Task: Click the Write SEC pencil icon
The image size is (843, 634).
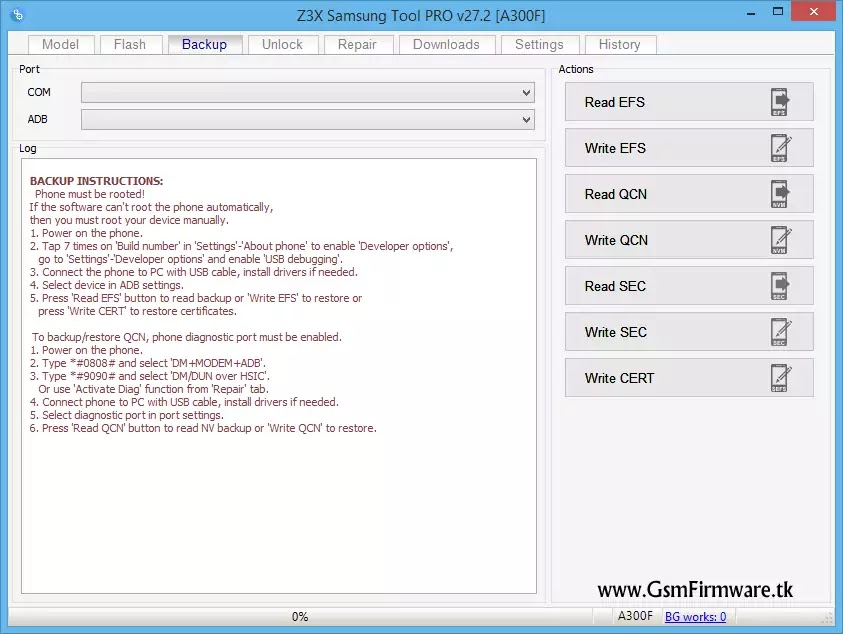Action: (x=781, y=332)
